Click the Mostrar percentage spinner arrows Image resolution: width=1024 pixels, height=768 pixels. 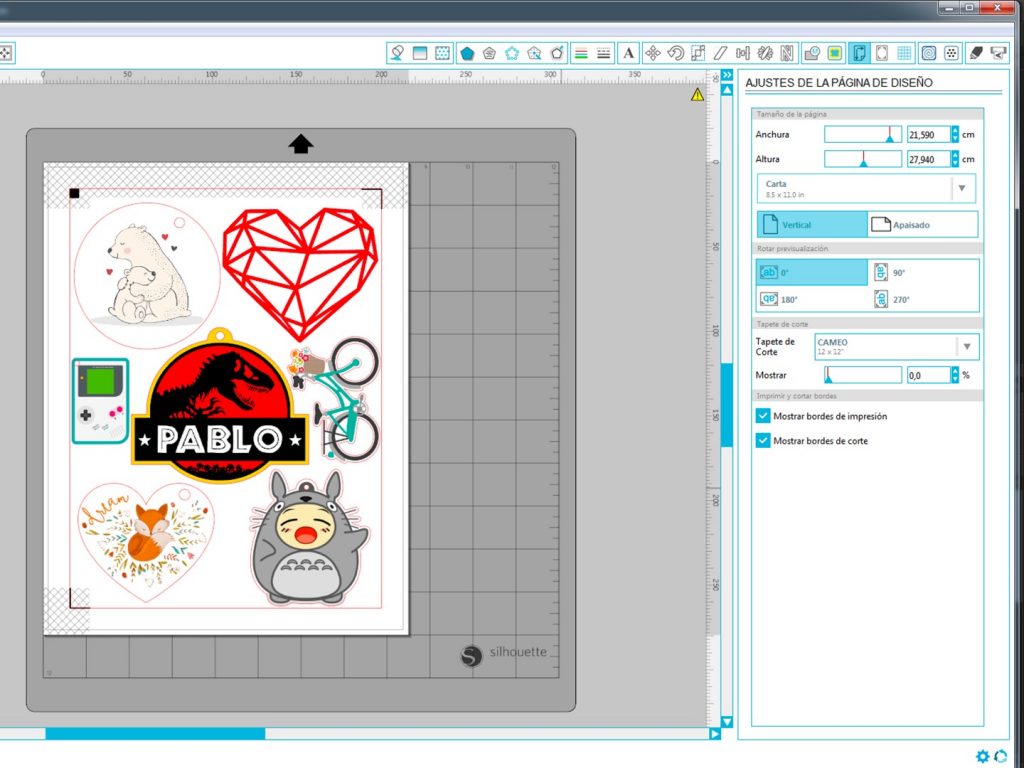point(955,375)
